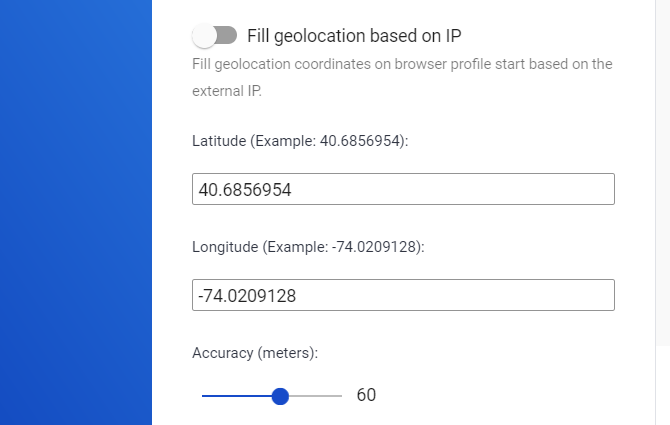Click the Longitude example label above the field

pyautogui.click(x=308, y=247)
